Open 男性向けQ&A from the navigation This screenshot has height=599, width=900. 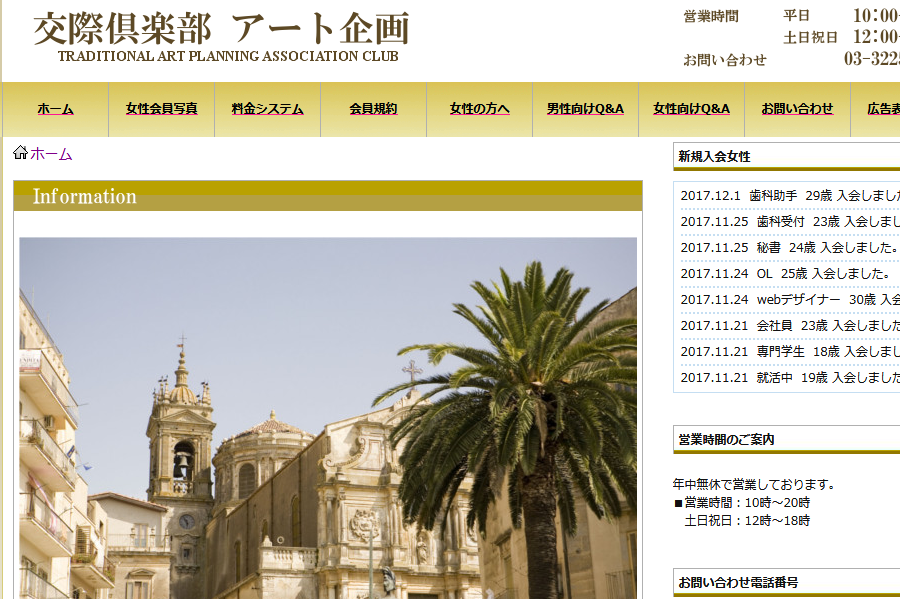click(585, 109)
